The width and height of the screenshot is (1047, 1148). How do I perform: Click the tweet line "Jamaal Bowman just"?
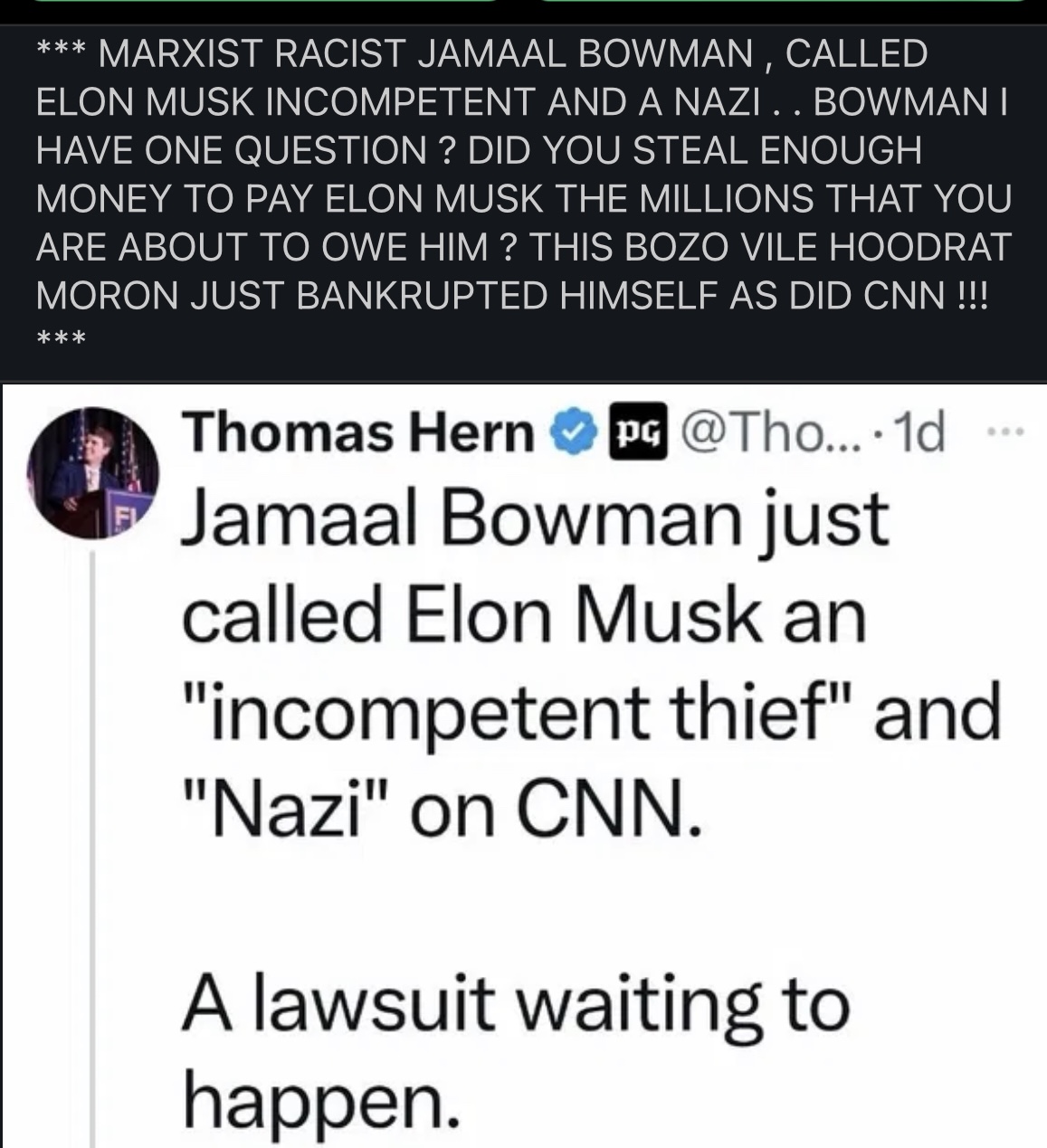click(x=535, y=519)
